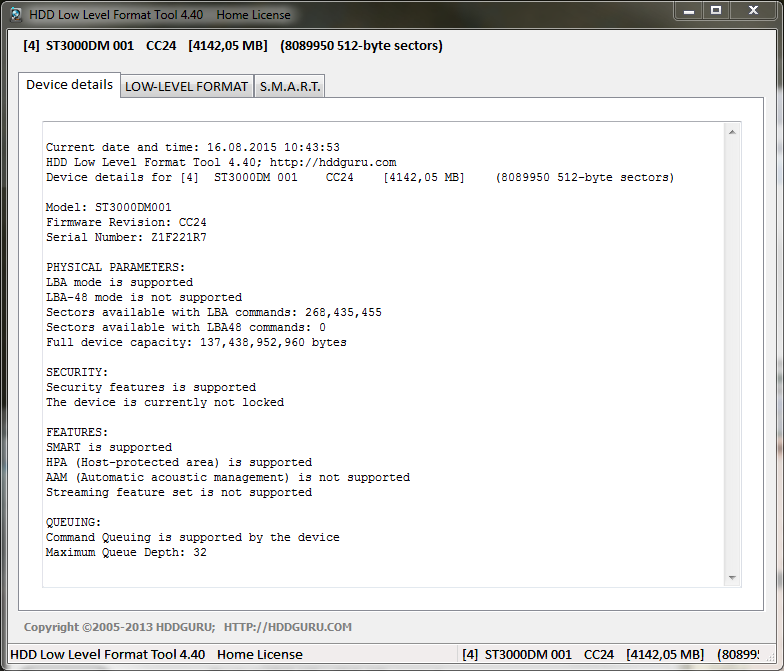Click the 'AAM (Automatic acoustic management)' line
This screenshot has width=784, height=671.
point(228,478)
